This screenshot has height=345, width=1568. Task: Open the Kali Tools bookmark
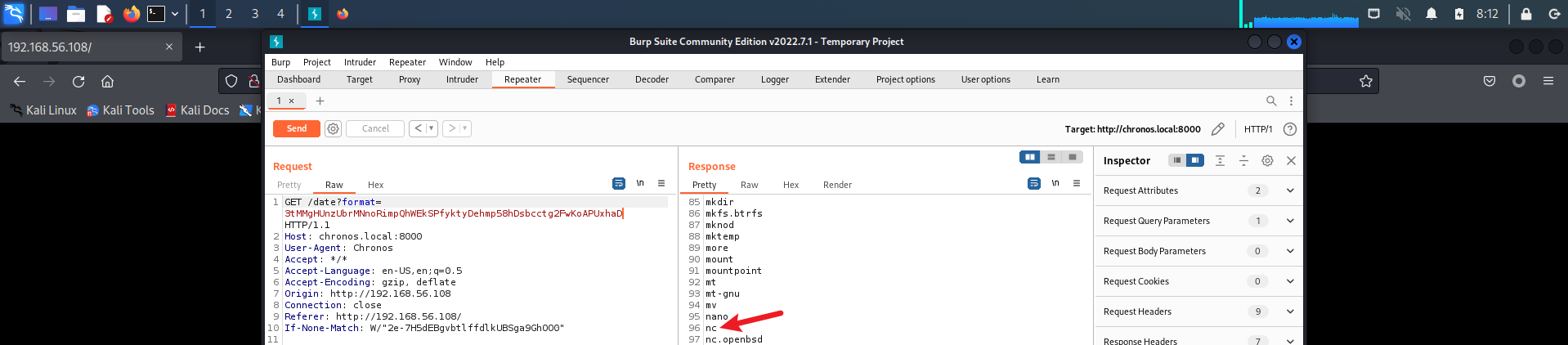click(x=120, y=110)
